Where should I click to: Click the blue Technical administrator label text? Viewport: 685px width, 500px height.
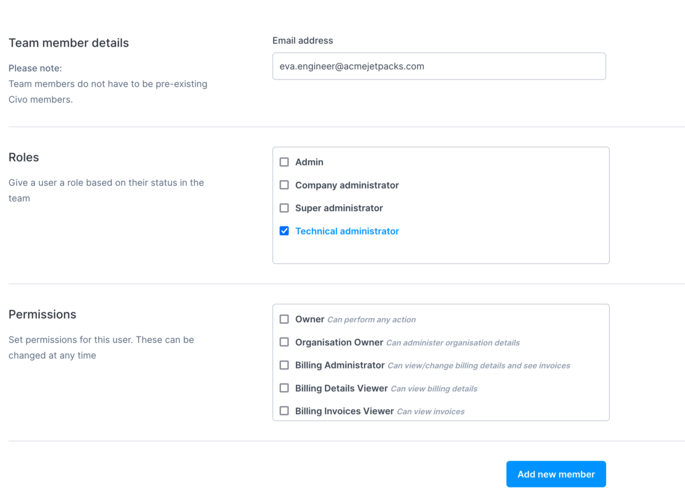pos(346,231)
